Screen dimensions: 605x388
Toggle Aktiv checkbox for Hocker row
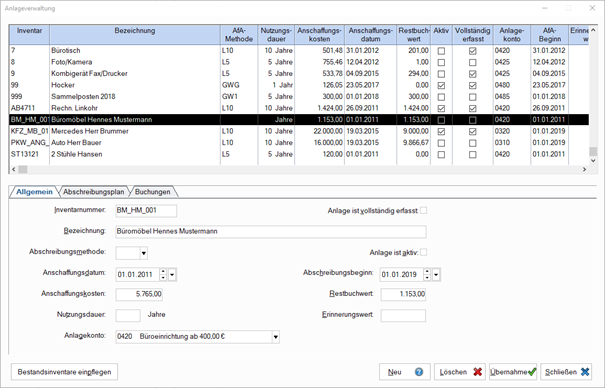coord(441,86)
